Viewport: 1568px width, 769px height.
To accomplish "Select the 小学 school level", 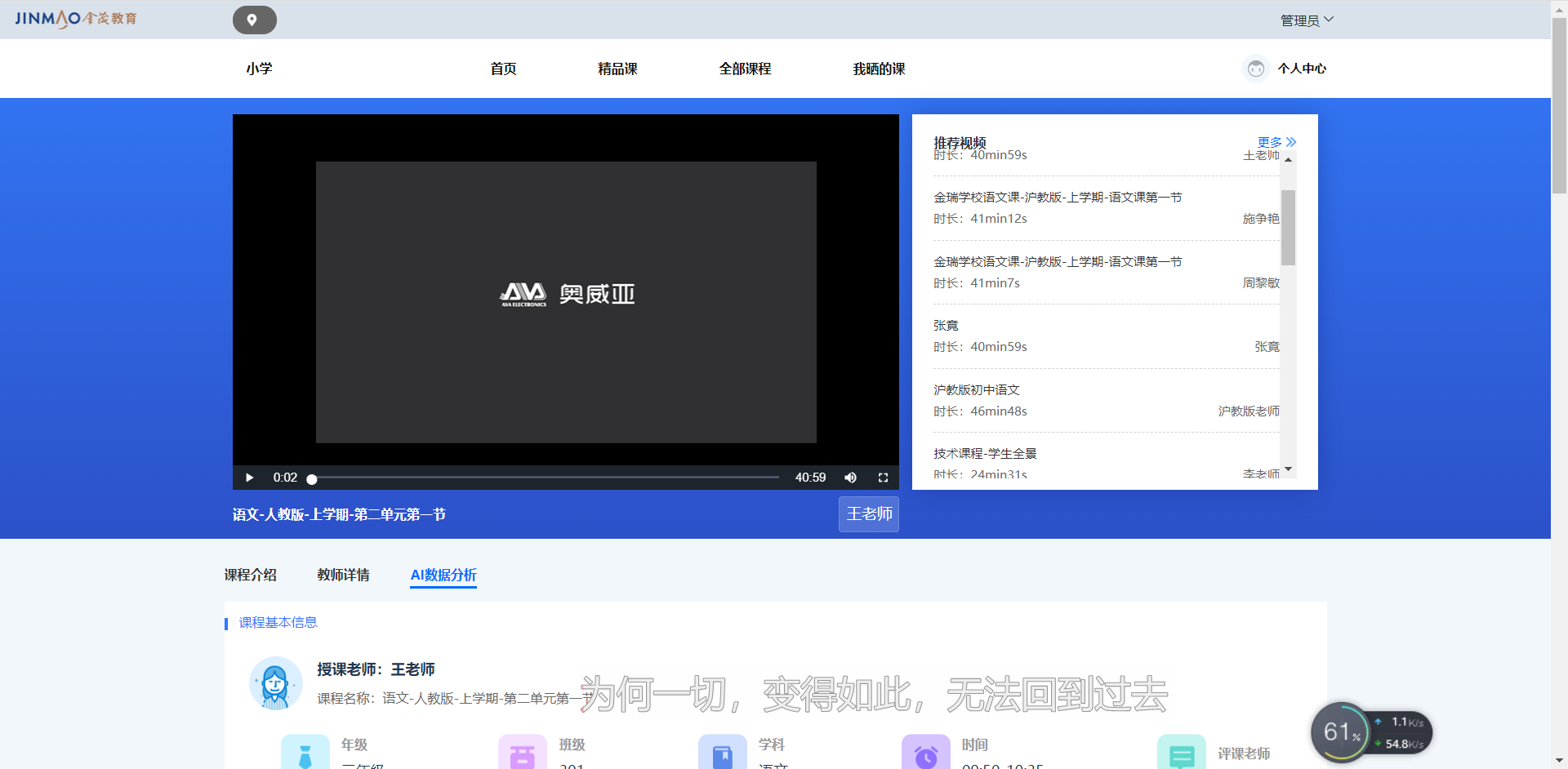I will point(259,69).
